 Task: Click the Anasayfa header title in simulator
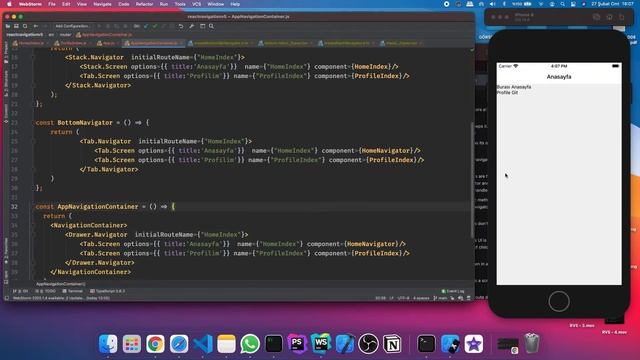pos(559,77)
